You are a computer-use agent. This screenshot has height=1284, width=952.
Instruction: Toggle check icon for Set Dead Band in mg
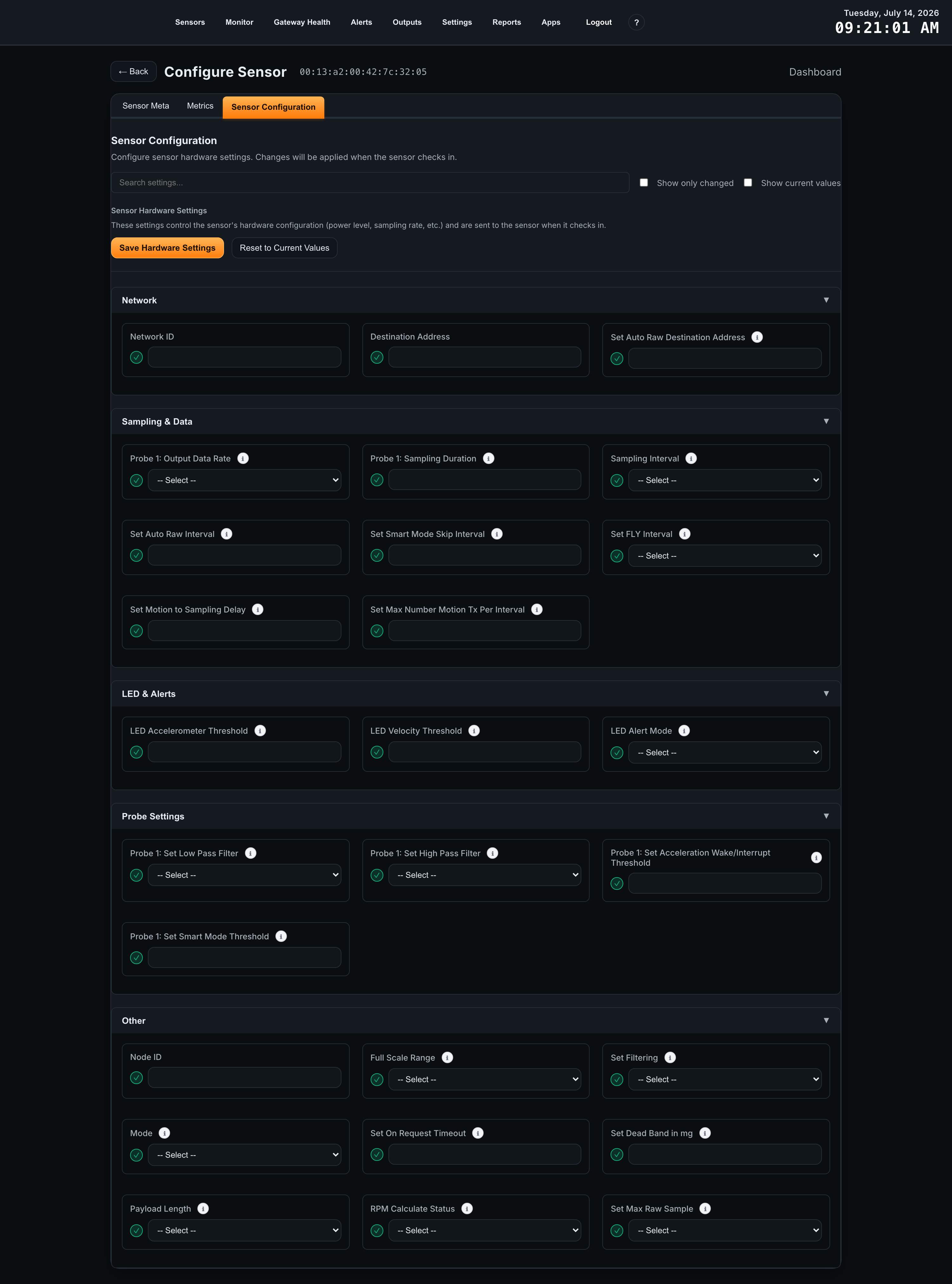click(x=617, y=1154)
